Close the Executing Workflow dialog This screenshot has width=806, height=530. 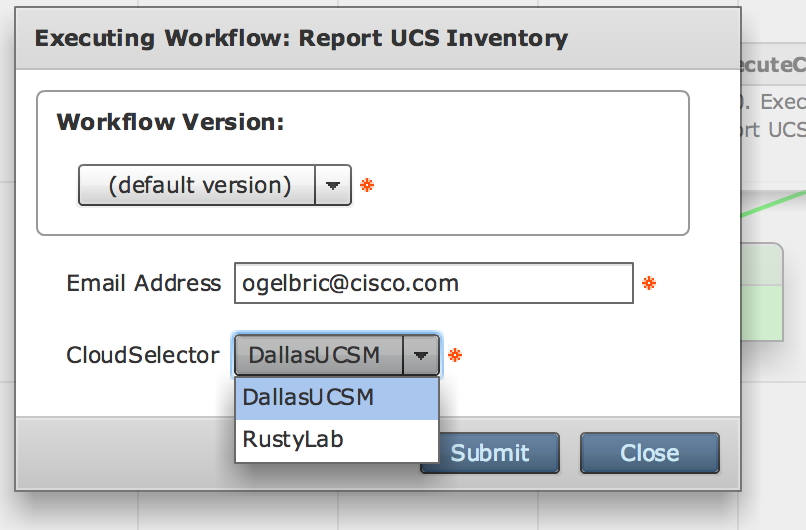point(650,453)
